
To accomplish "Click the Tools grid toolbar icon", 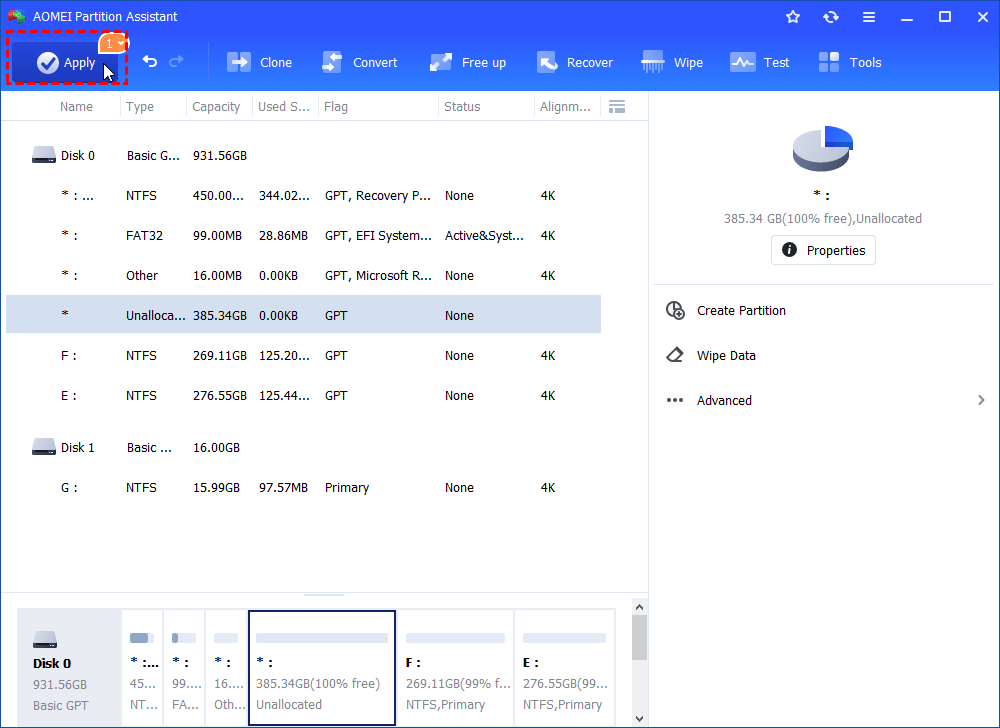I will pyautogui.click(x=829, y=62).
